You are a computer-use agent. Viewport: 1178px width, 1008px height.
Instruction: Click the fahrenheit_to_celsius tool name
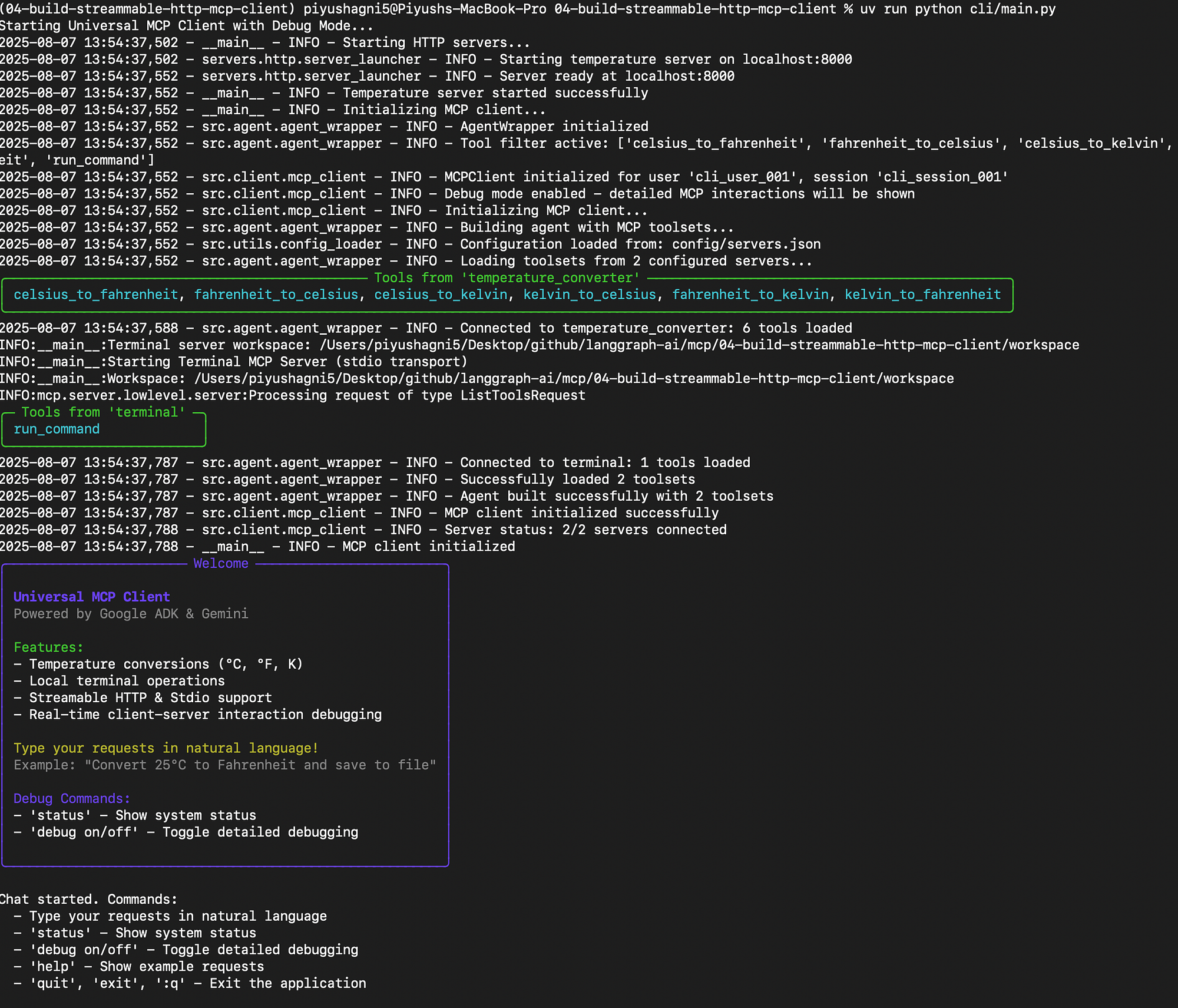[x=276, y=295]
